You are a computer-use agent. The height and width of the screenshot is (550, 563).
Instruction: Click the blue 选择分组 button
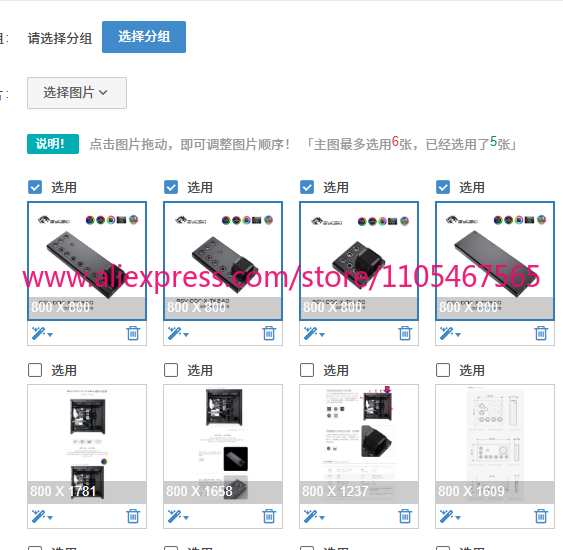(x=144, y=37)
